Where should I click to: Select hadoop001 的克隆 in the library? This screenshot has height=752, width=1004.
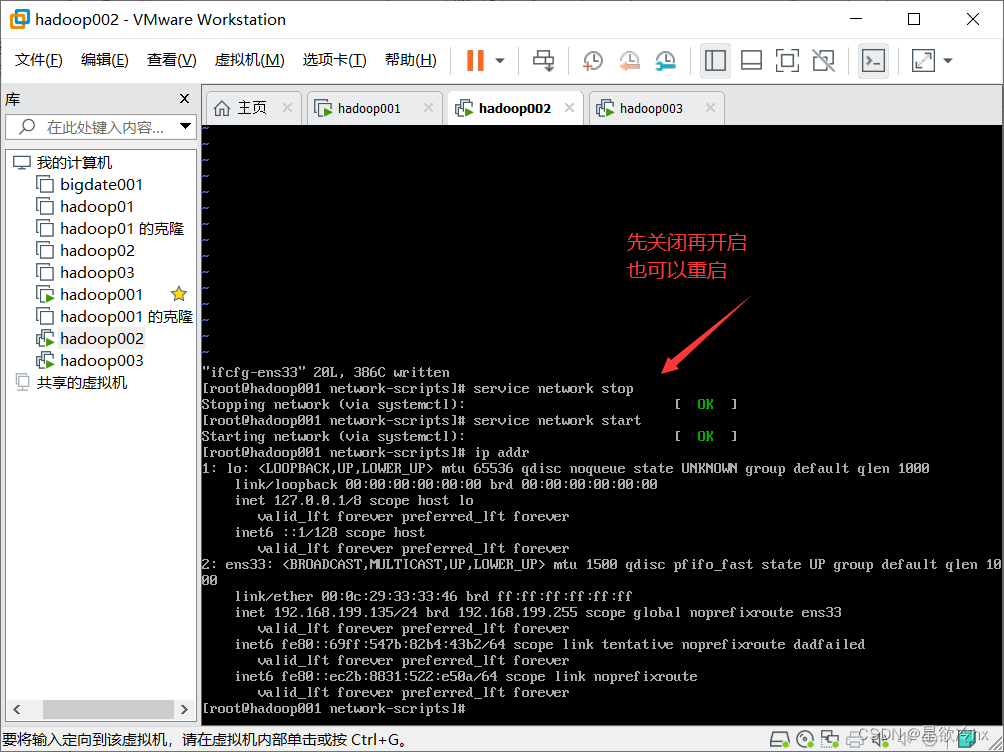[126, 316]
